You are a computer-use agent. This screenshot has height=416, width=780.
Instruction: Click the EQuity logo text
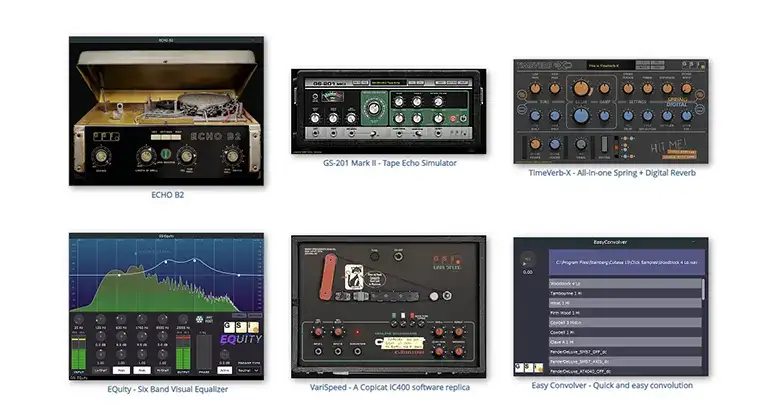[x=241, y=339]
